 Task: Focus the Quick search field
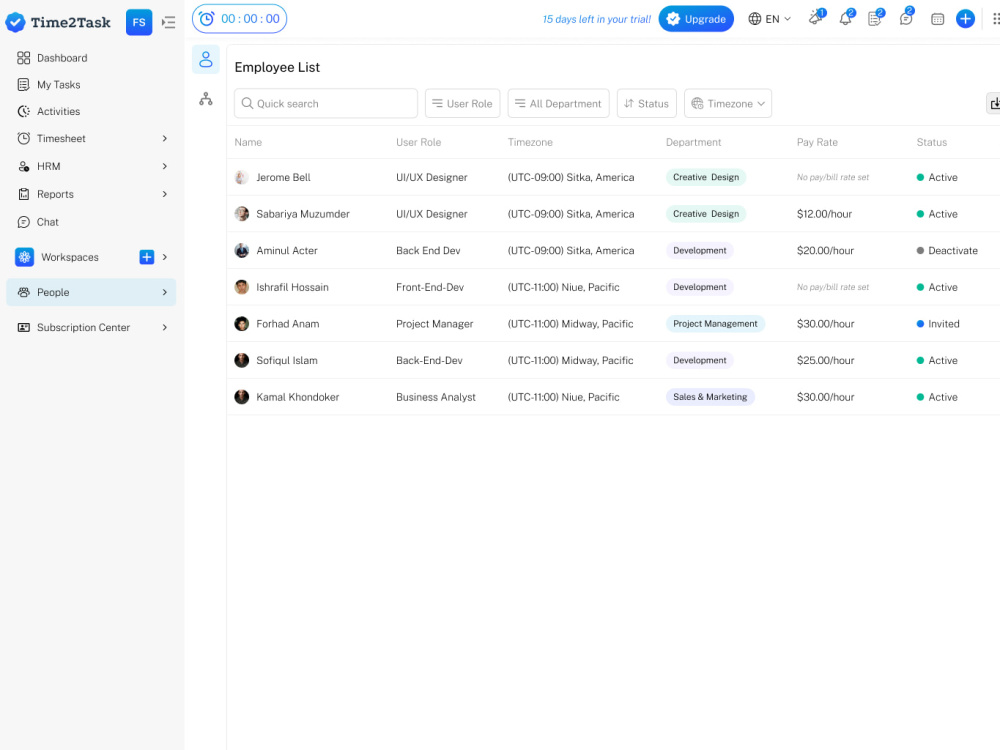coord(326,103)
